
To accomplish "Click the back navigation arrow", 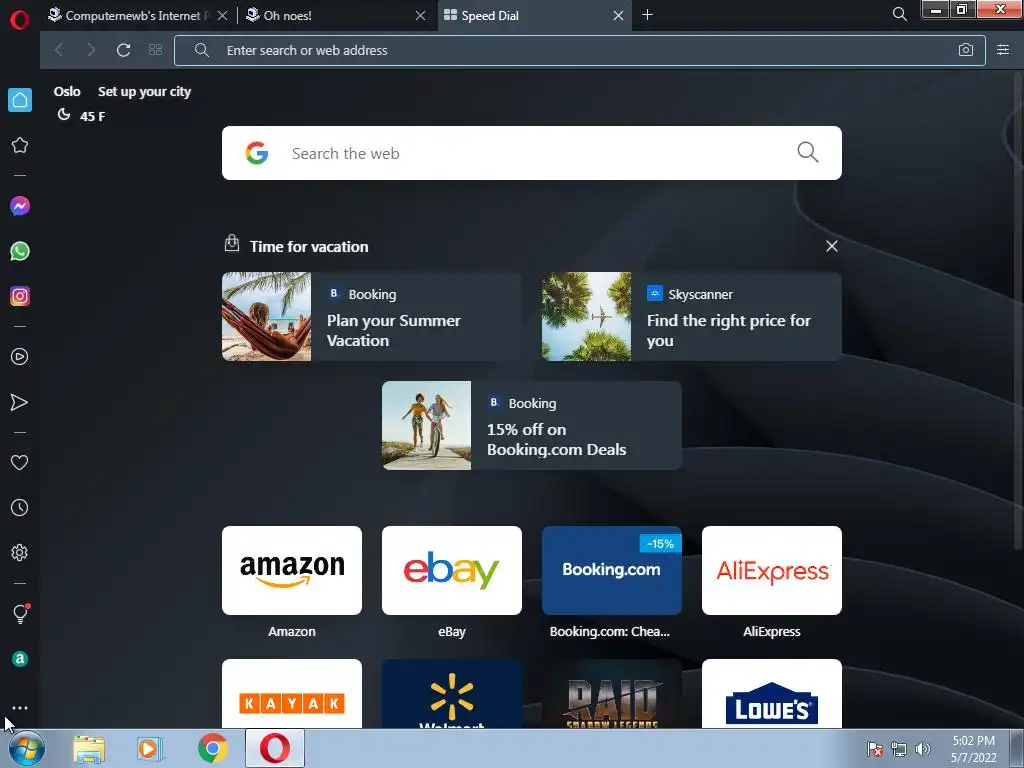I will [x=59, y=50].
